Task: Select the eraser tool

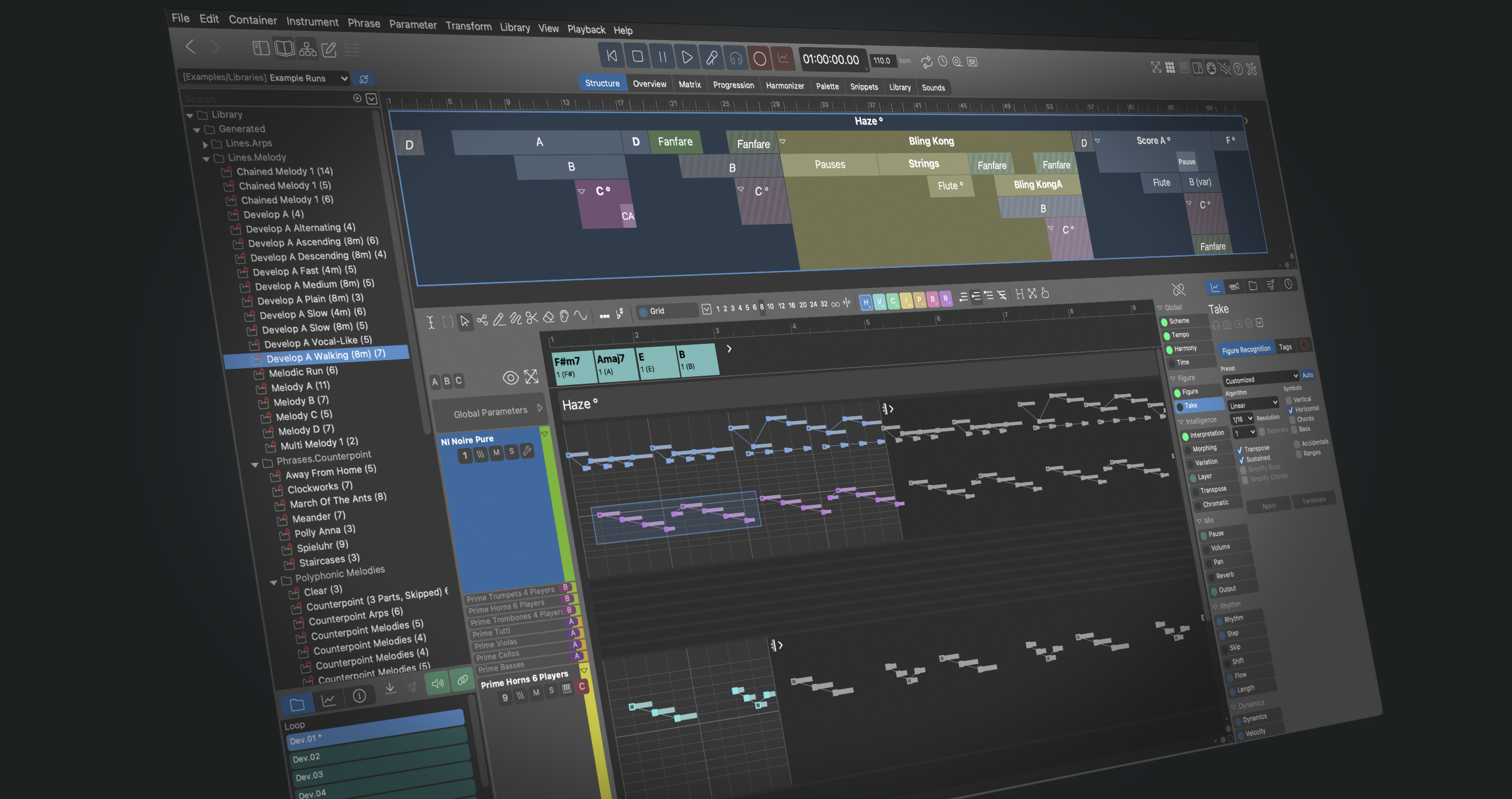Action: [549, 317]
